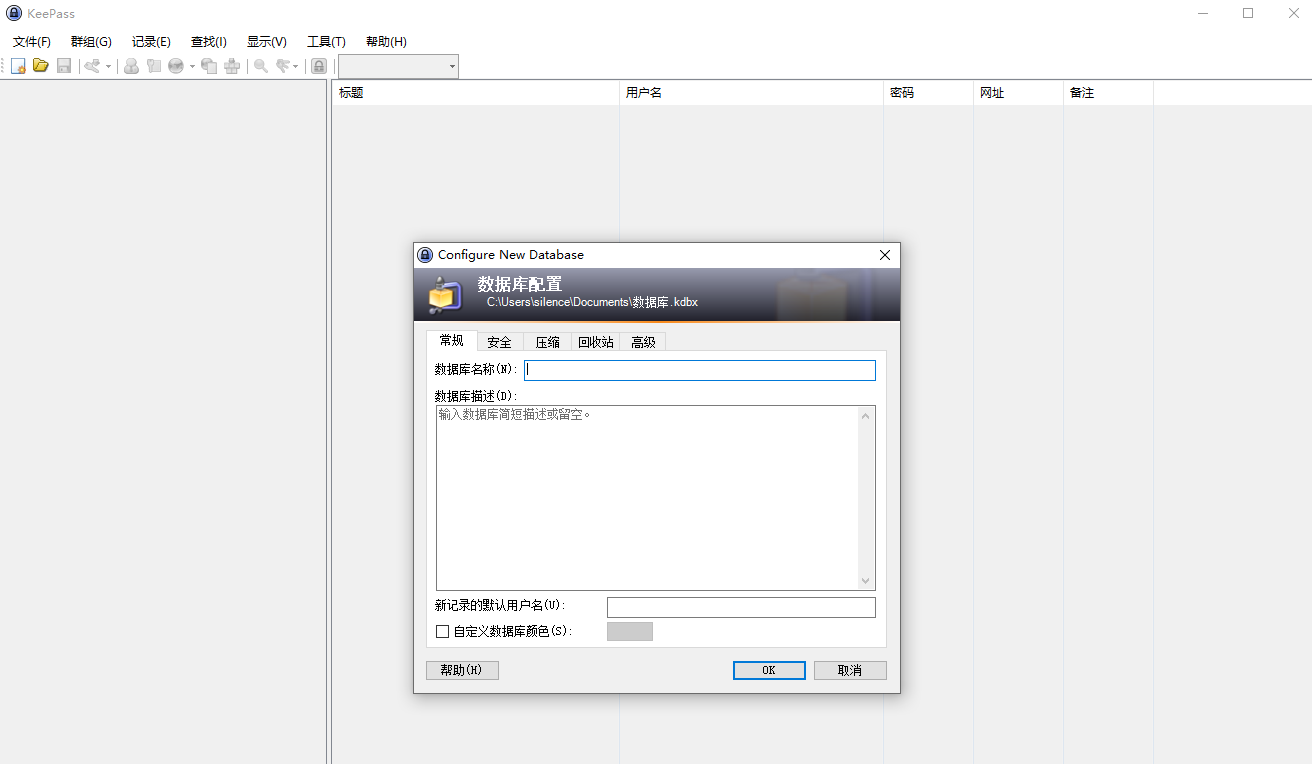Open the quick search combo box
Screen dimensions: 1312x764
click(398, 66)
